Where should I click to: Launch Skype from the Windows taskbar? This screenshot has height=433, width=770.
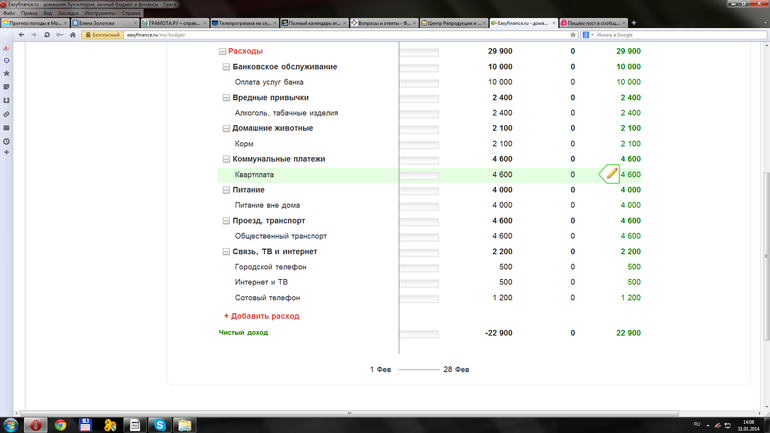(160, 425)
